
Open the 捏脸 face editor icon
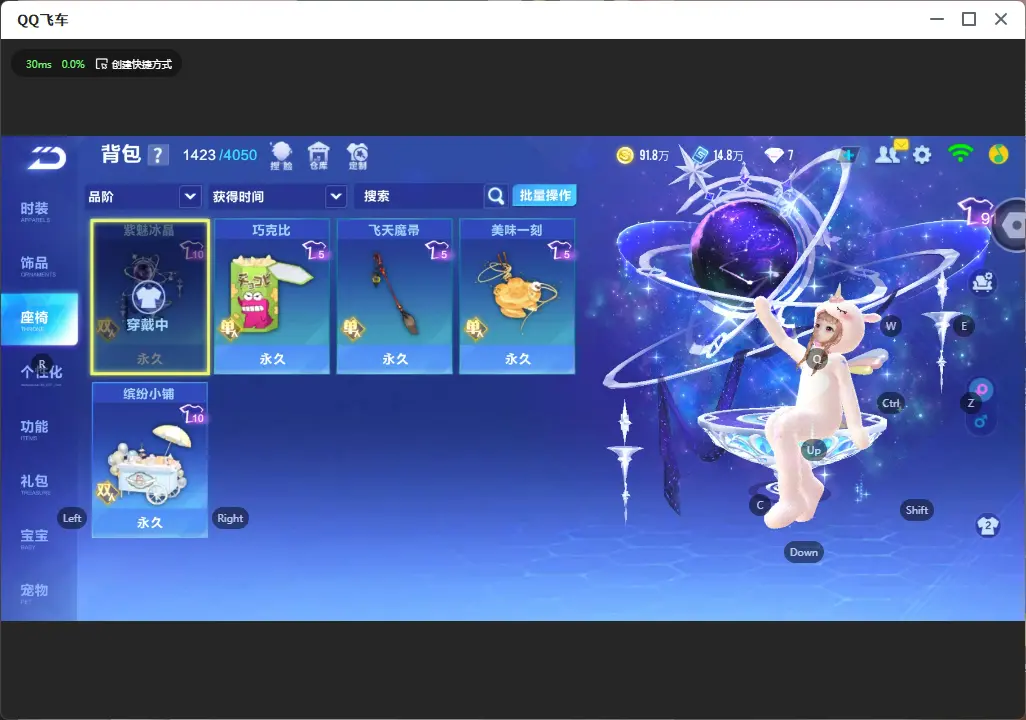point(281,156)
